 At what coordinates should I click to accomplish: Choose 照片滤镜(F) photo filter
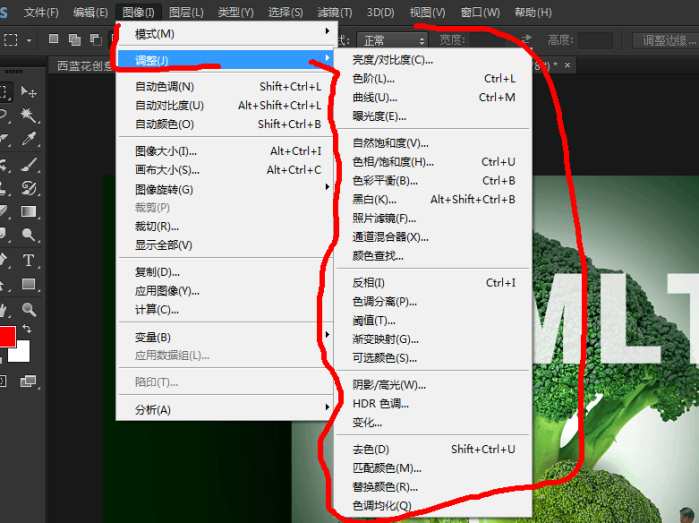coord(433,218)
